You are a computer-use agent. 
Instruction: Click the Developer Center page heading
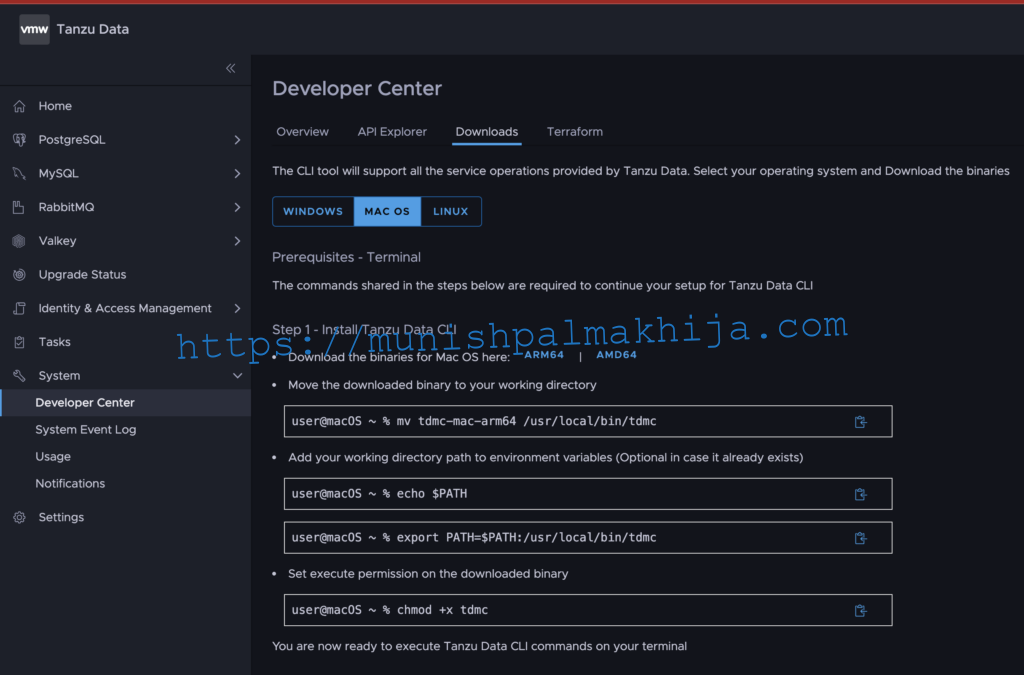[357, 89]
